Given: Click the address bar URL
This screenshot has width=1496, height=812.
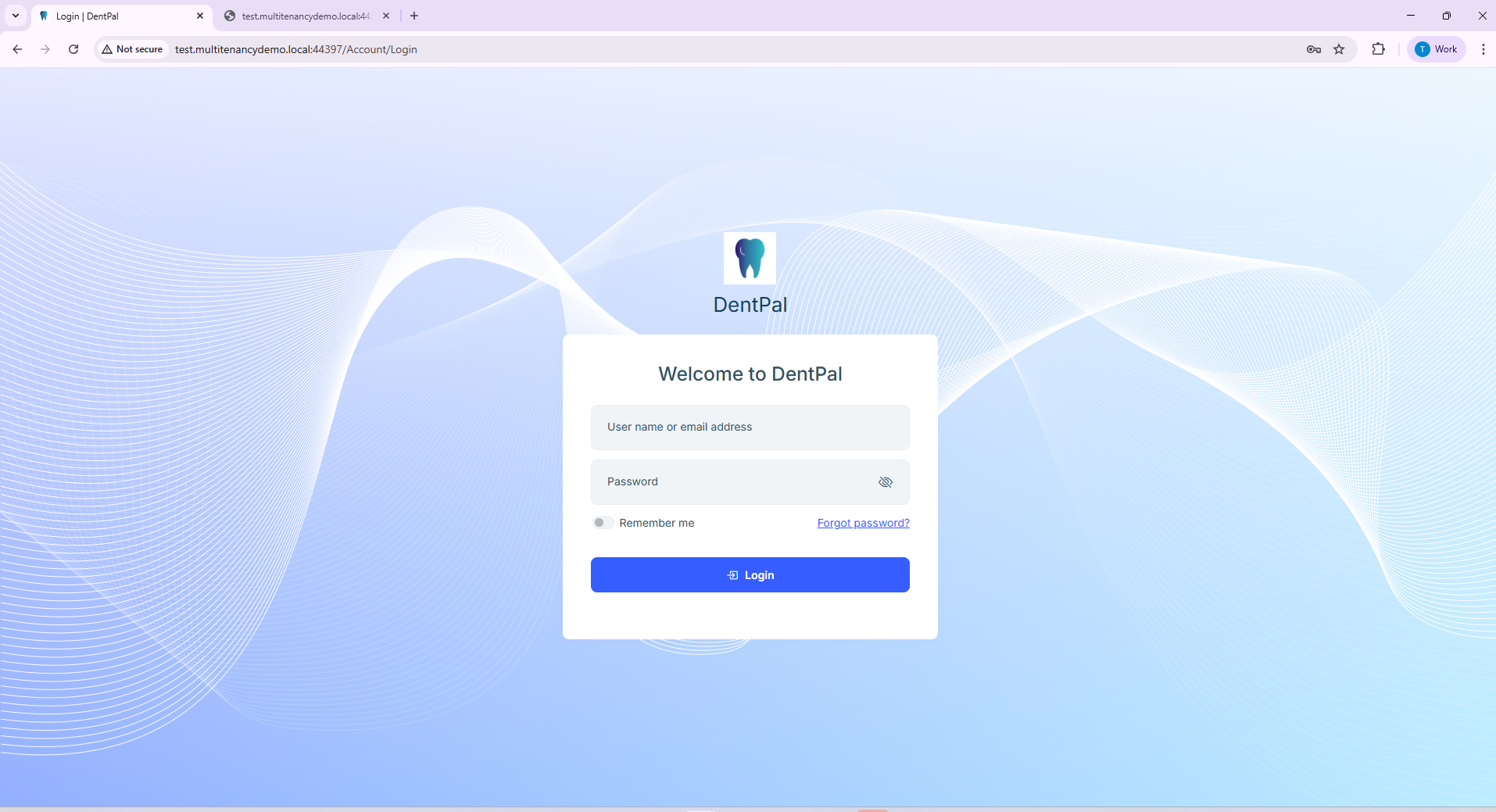Looking at the screenshot, I should pos(296,49).
